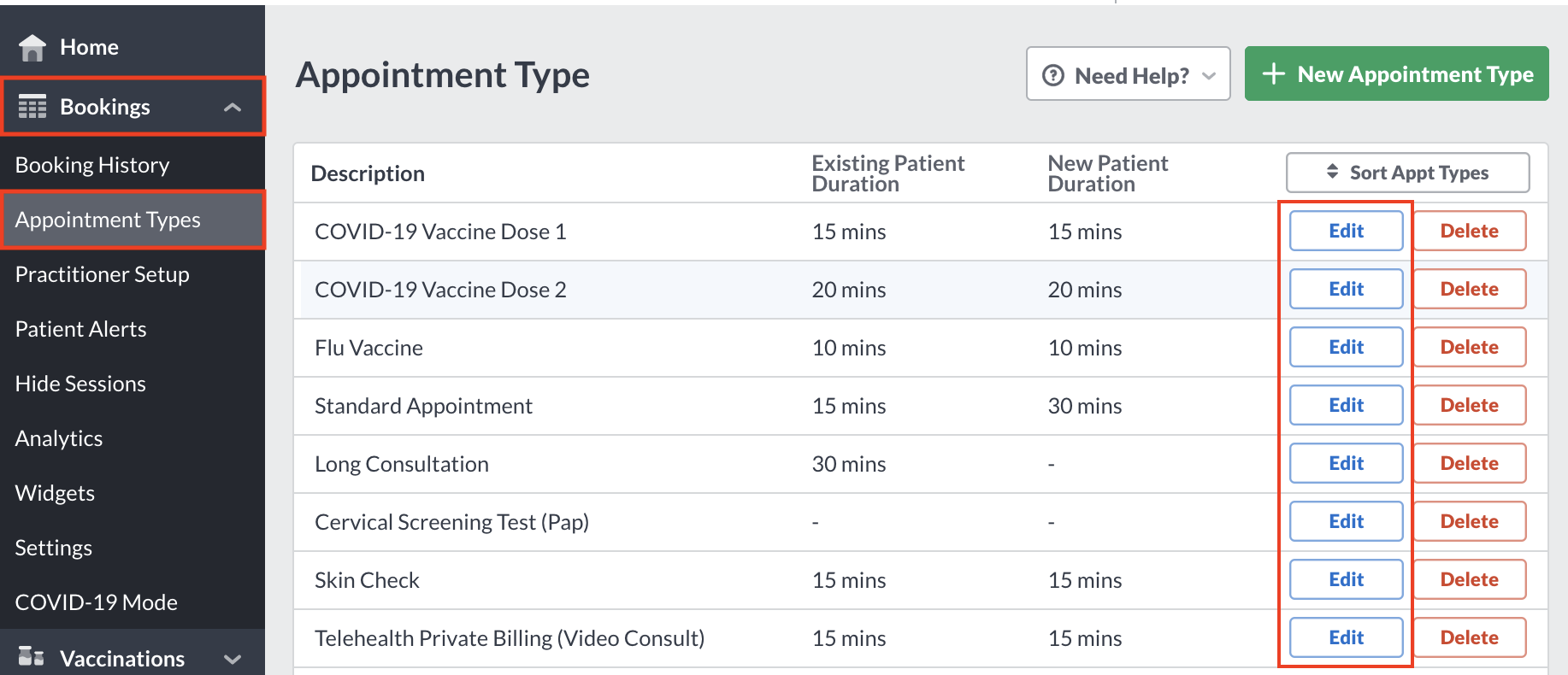This screenshot has height=675, width=1568.
Task: Click the sort arrows icon in Sort Appt Types
Action: point(1332,172)
